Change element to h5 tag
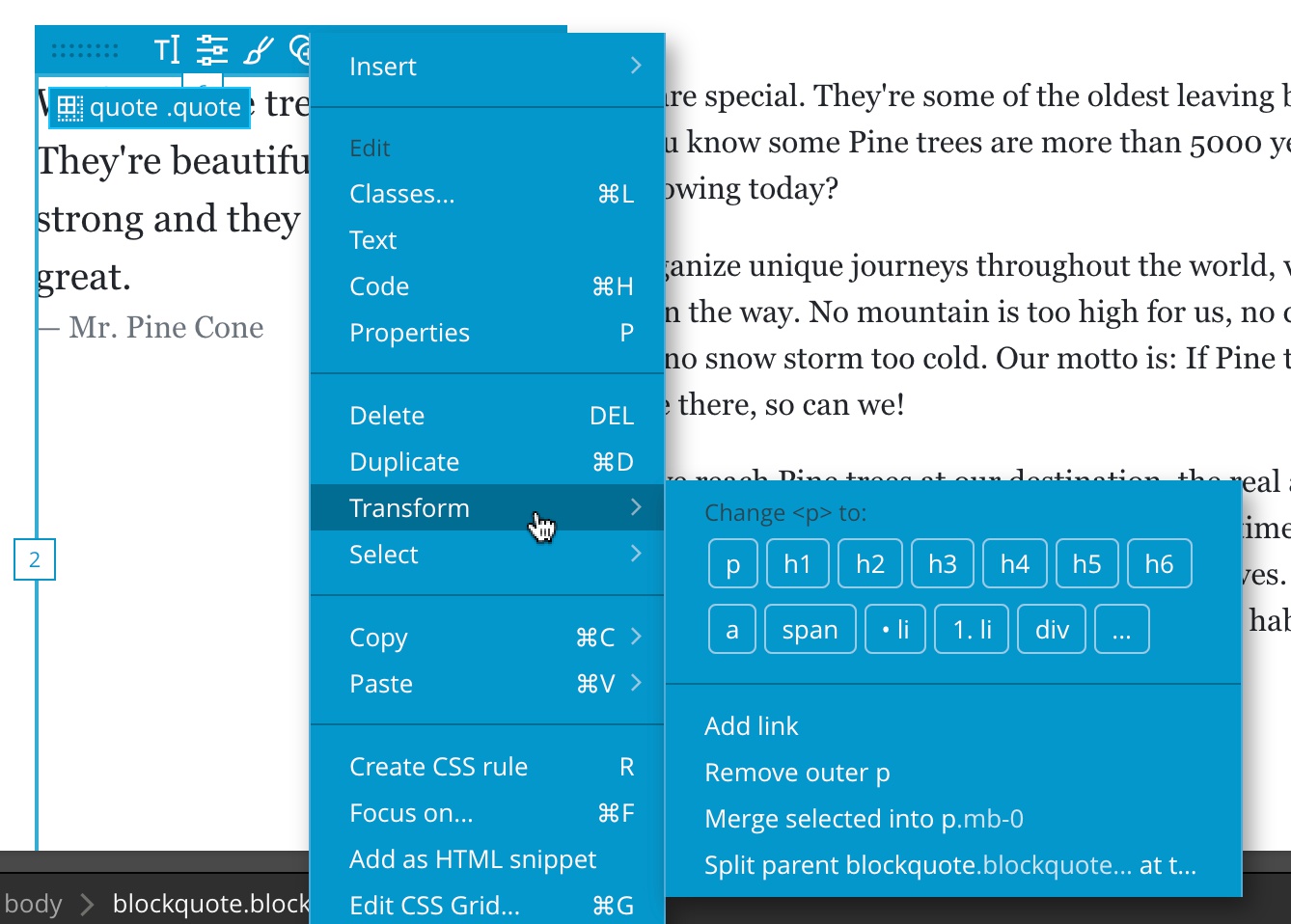 (x=1087, y=564)
